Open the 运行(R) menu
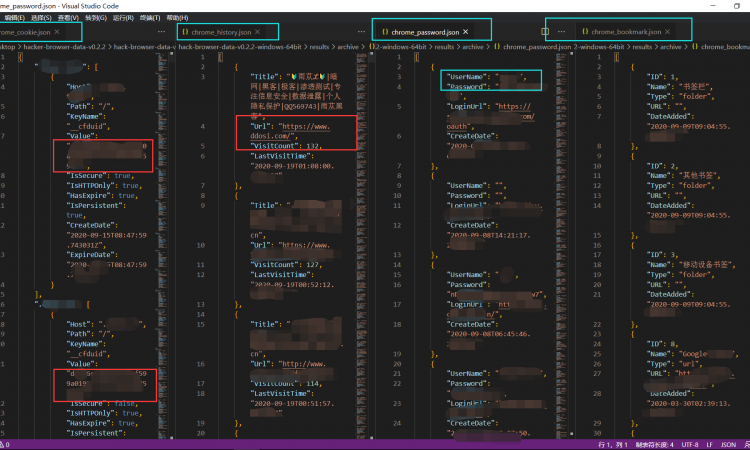 (123, 18)
